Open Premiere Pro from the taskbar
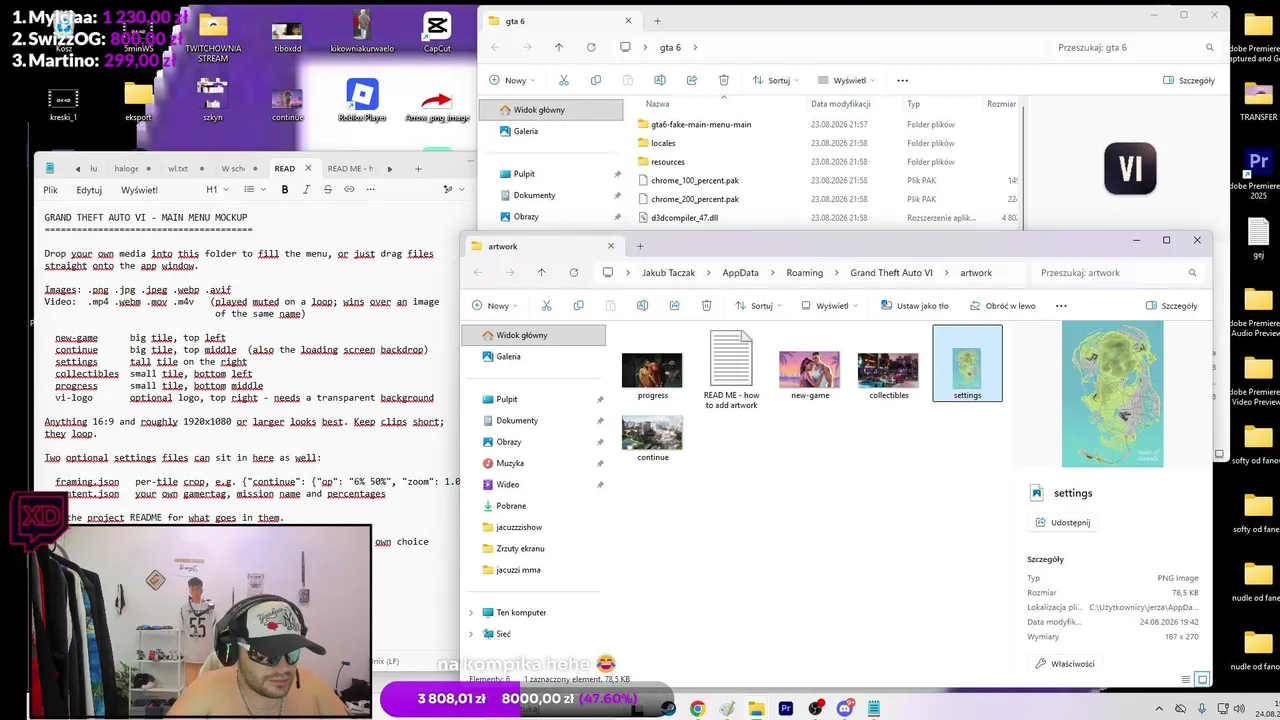 pyautogui.click(x=786, y=709)
